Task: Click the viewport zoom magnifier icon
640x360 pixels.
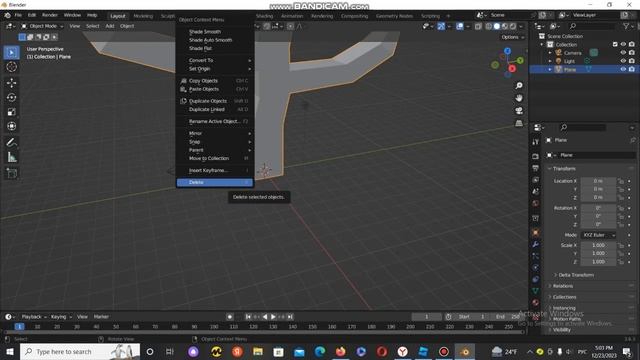Action: pos(519,86)
